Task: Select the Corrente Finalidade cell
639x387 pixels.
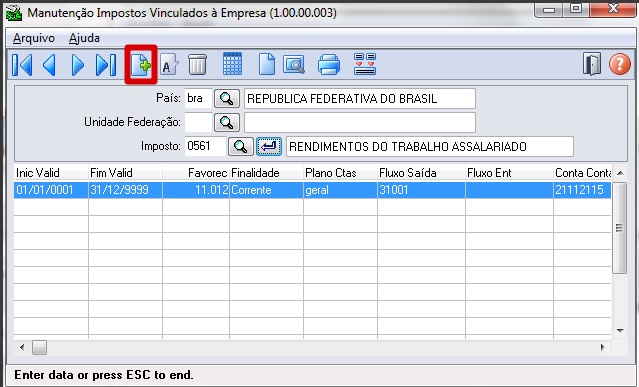Action: [267, 190]
